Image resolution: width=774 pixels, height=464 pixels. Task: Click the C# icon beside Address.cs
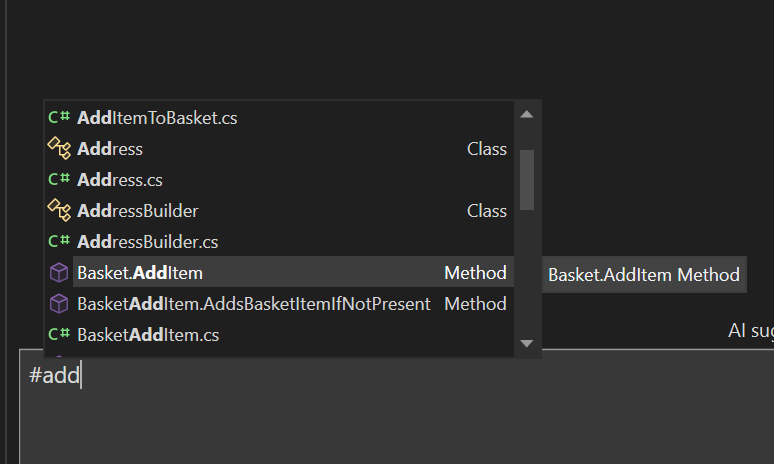tap(58, 180)
